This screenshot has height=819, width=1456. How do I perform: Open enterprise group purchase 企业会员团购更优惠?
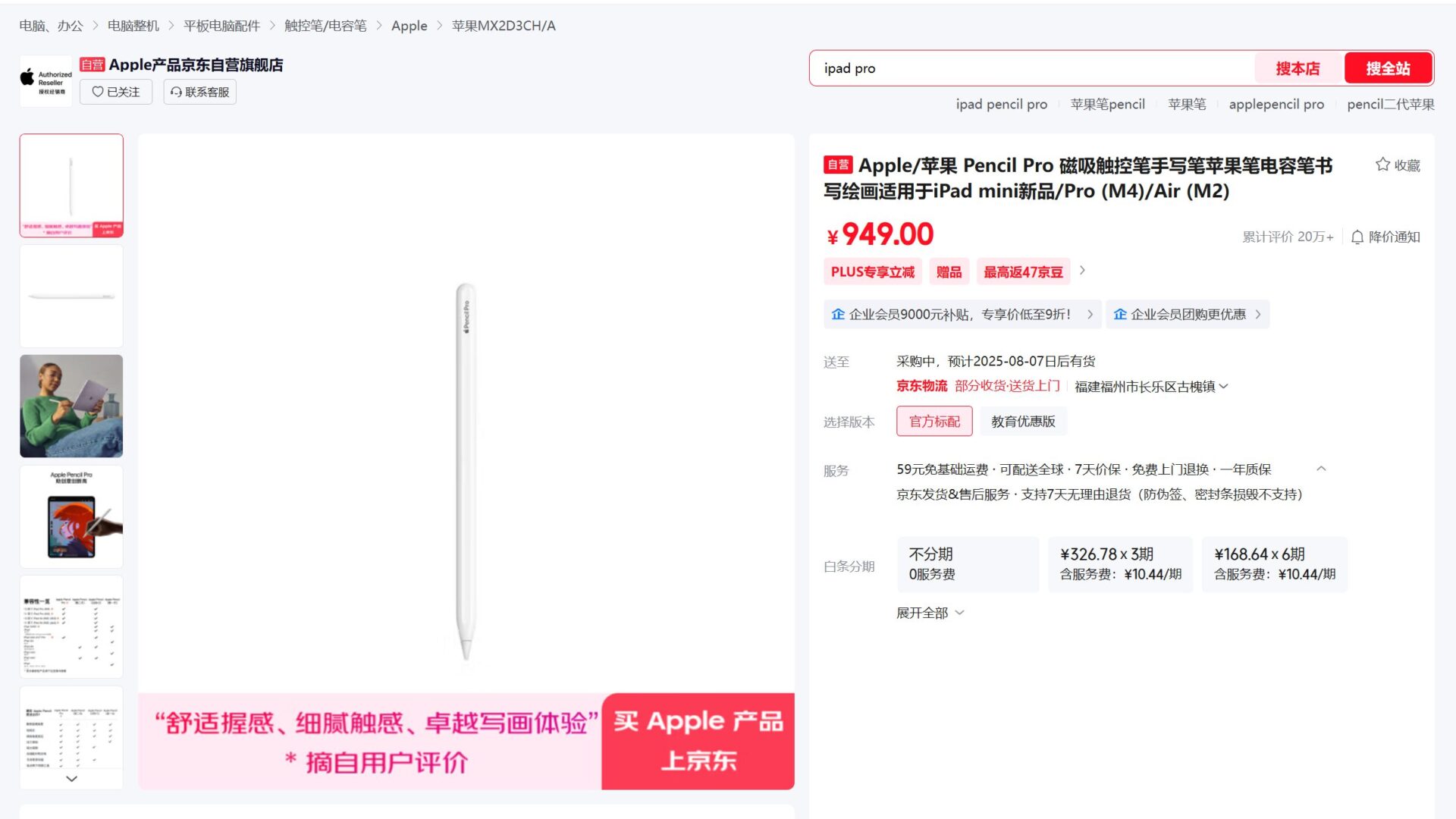click(x=1187, y=314)
